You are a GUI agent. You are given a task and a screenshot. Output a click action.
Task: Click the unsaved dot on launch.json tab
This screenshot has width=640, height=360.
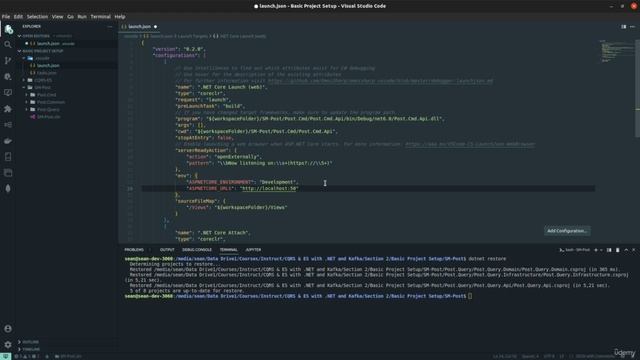(155, 27)
